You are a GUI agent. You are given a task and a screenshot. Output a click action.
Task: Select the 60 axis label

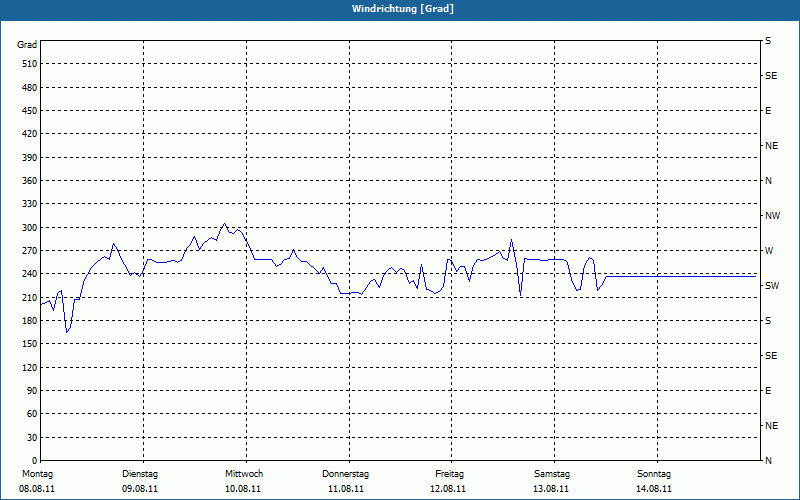[32, 414]
